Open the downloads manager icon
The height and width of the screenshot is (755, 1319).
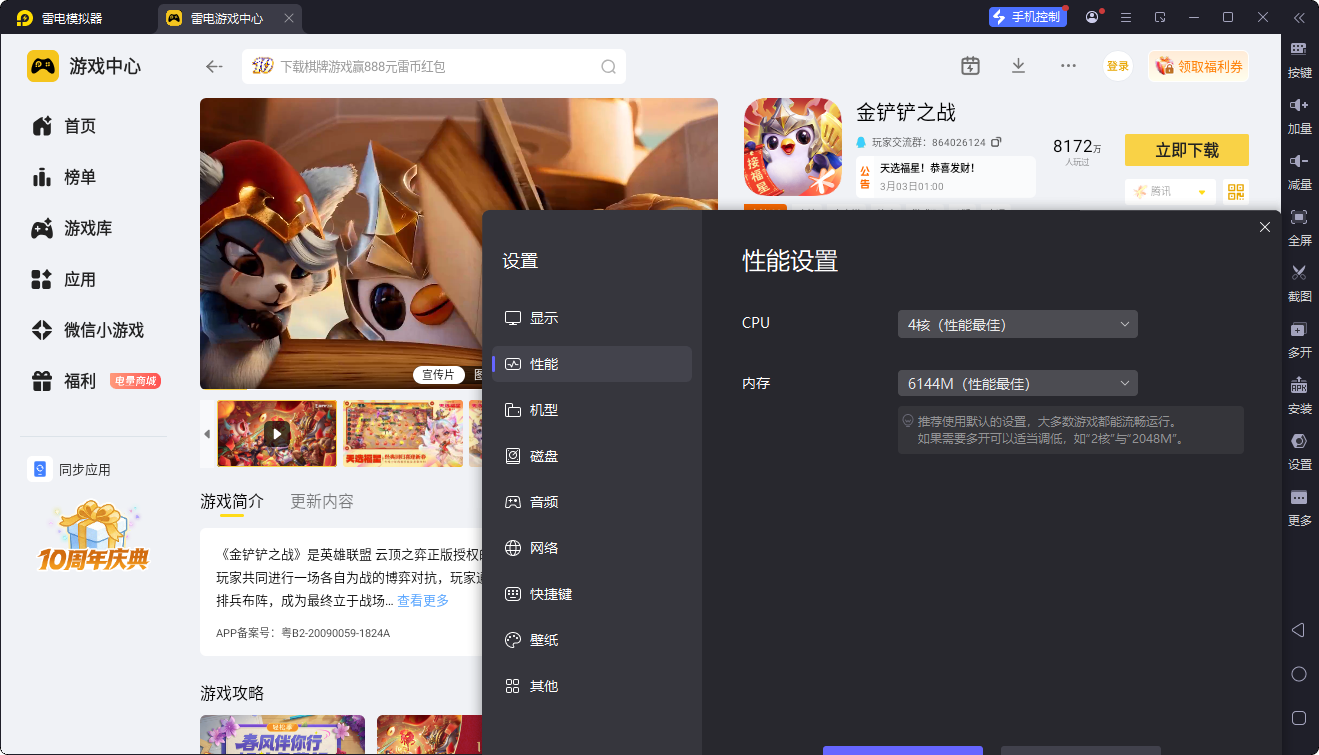(x=1018, y=66)
